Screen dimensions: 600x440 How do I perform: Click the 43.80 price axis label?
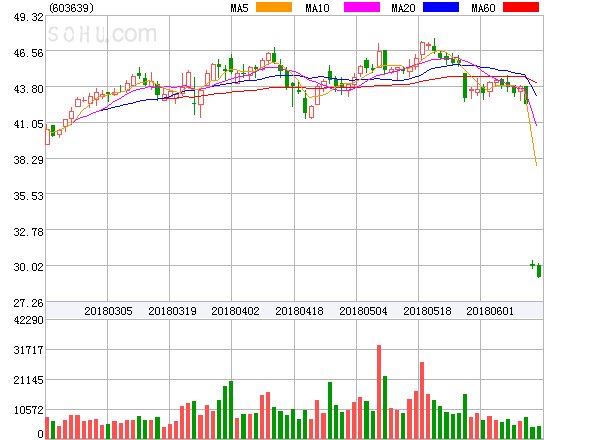[29, 89]
